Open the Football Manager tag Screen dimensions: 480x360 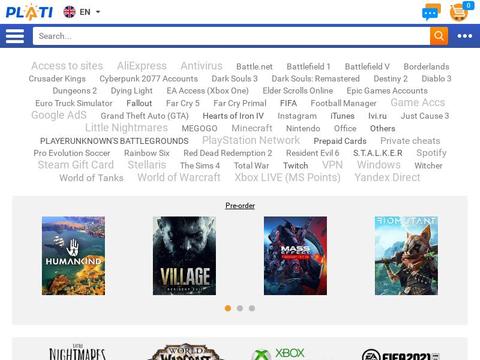343,104
